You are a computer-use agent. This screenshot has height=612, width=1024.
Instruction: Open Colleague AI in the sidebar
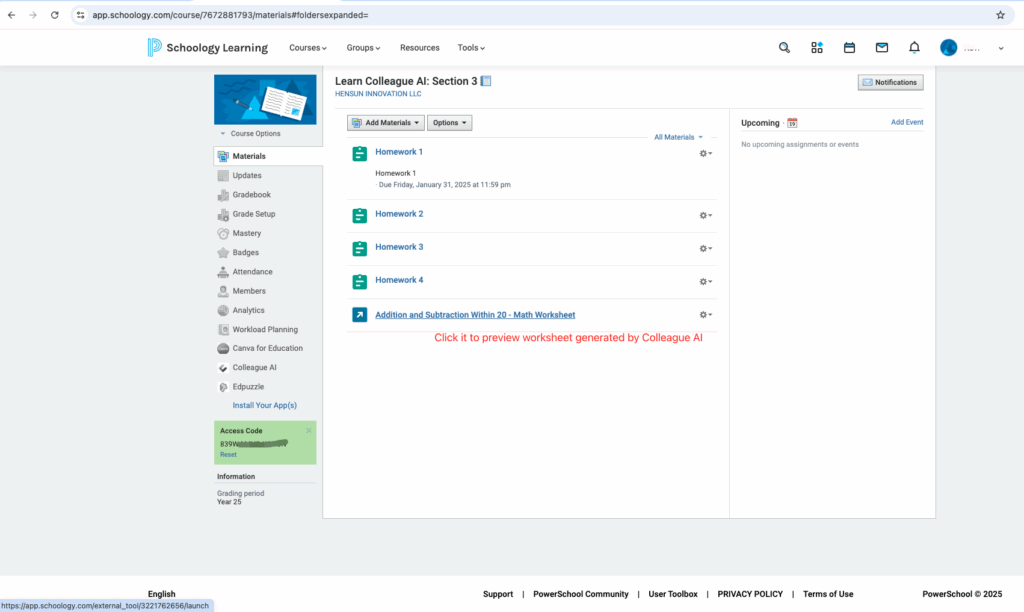click(254, 367)
